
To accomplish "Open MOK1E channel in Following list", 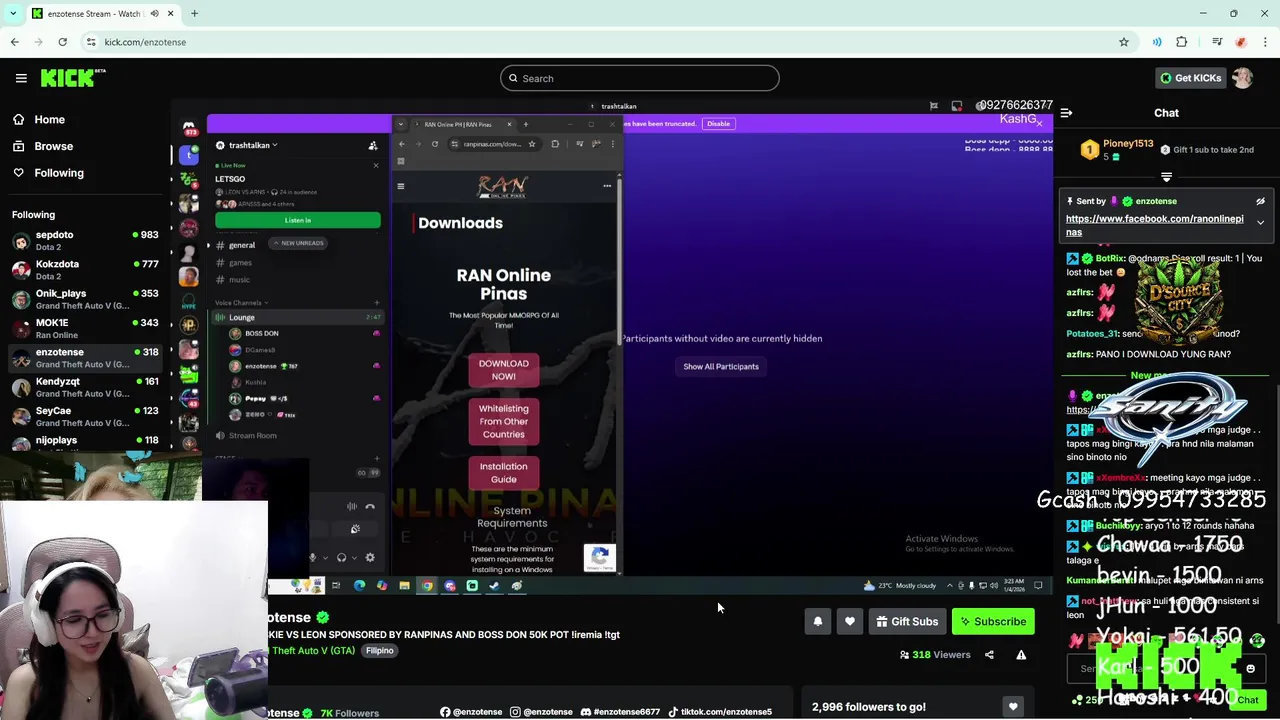I will pyautogui.click(x=85, y=328).
